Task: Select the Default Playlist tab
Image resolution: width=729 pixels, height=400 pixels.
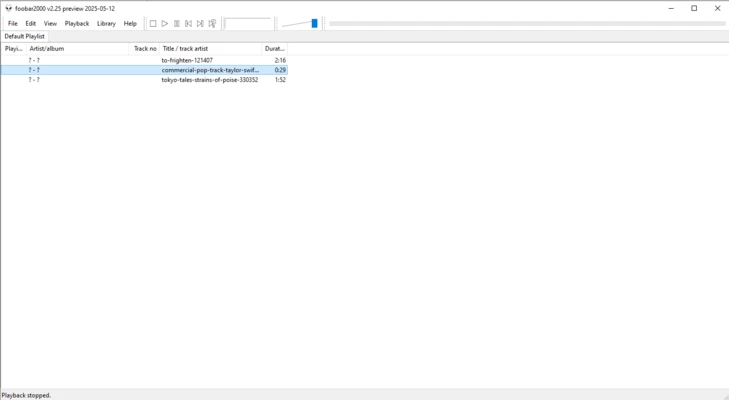Action: click(x=25, y=36)
